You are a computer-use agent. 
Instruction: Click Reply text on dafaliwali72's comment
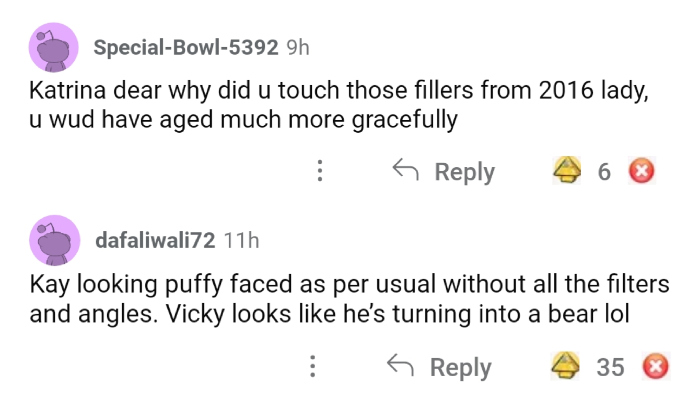click(460, 367)
